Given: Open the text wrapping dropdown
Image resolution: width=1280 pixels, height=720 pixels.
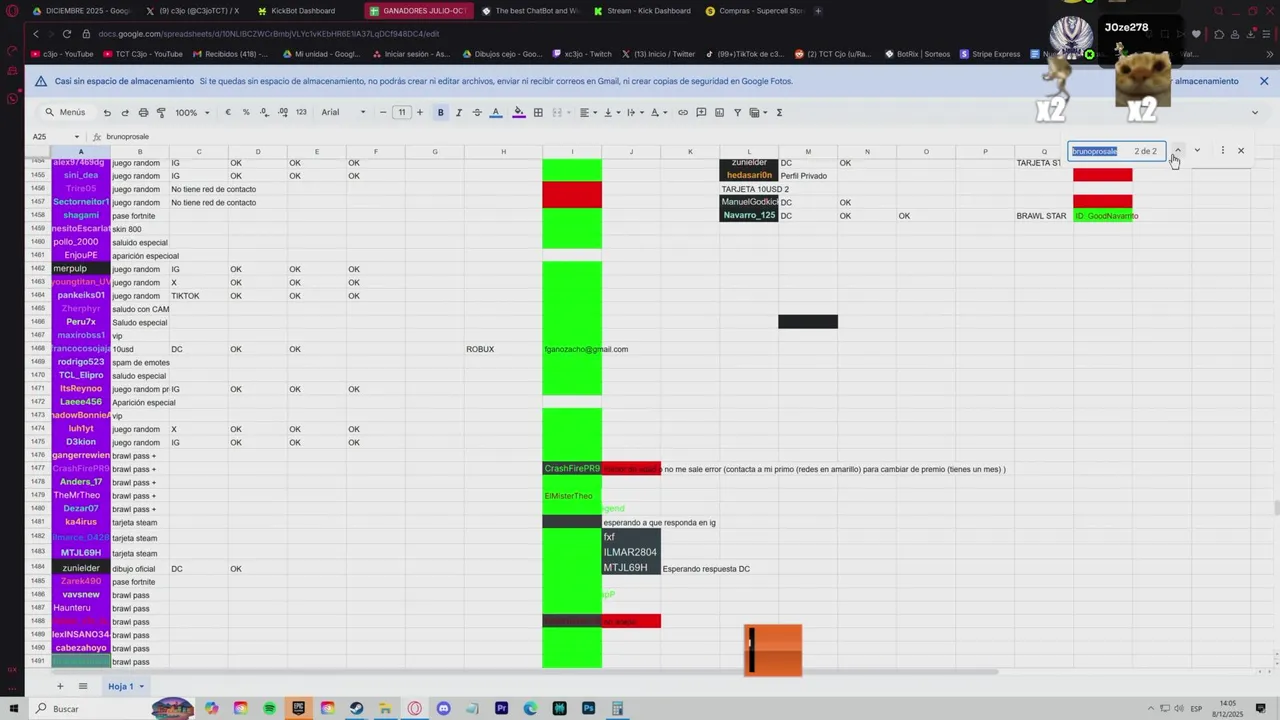Looking at the screenshot, I should (634, 113).
